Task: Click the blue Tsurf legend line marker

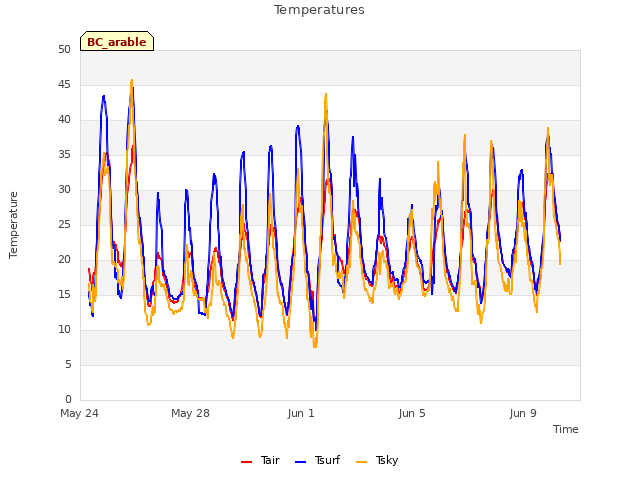Action: click(x=300, y=462)
